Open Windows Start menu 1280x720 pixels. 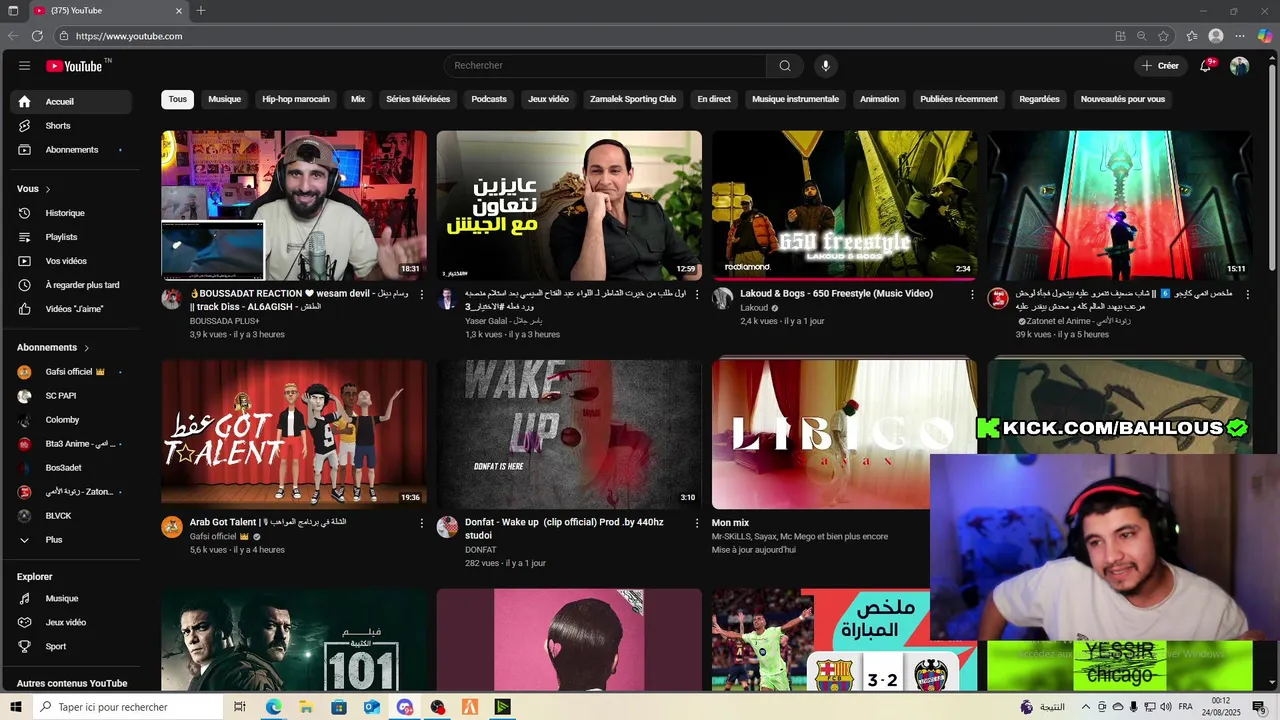(x=15, y=707)
